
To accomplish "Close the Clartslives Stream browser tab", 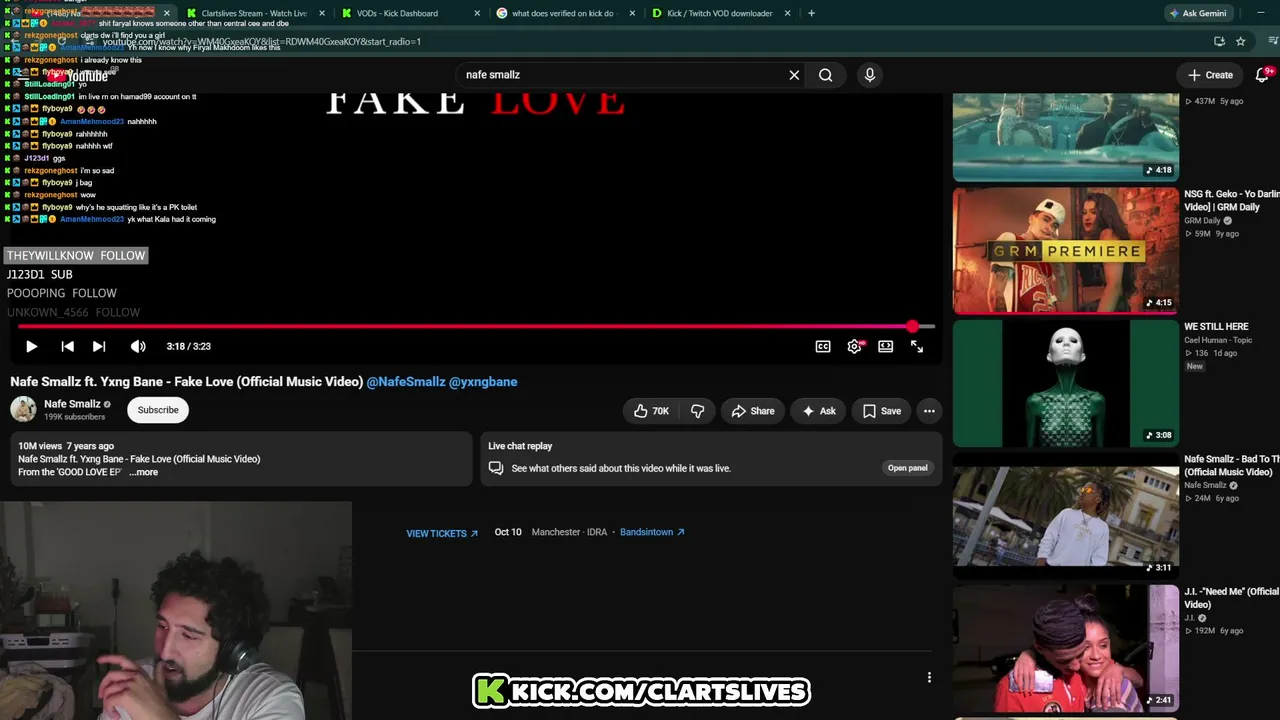I will tap(322, 13).
